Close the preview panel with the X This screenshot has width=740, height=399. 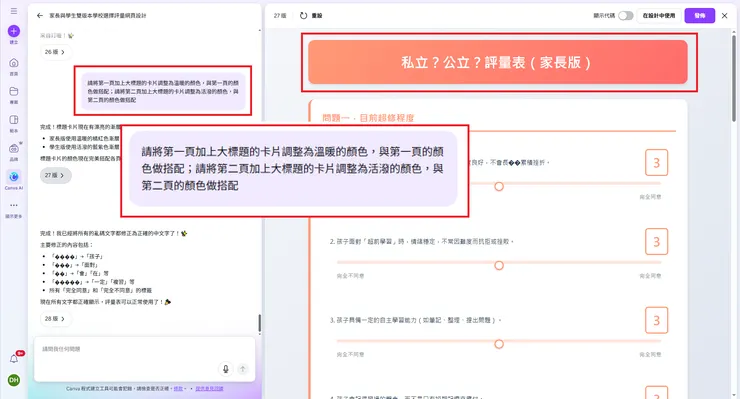coord(724,16)
